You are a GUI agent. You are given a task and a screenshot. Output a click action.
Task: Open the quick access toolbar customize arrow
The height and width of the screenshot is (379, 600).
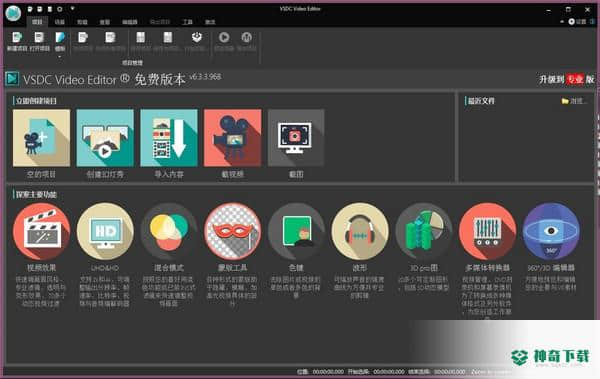72,8
